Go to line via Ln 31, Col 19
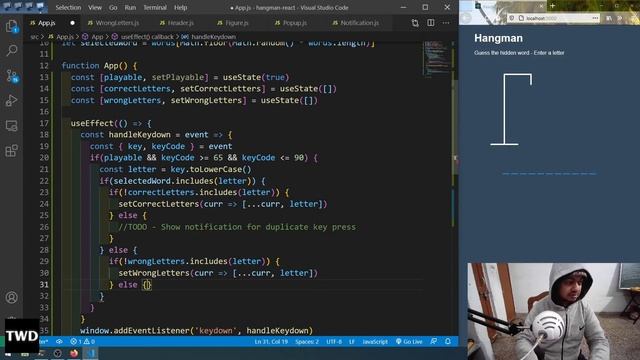This screenshot has width=640, height=360. click(271, 341)
